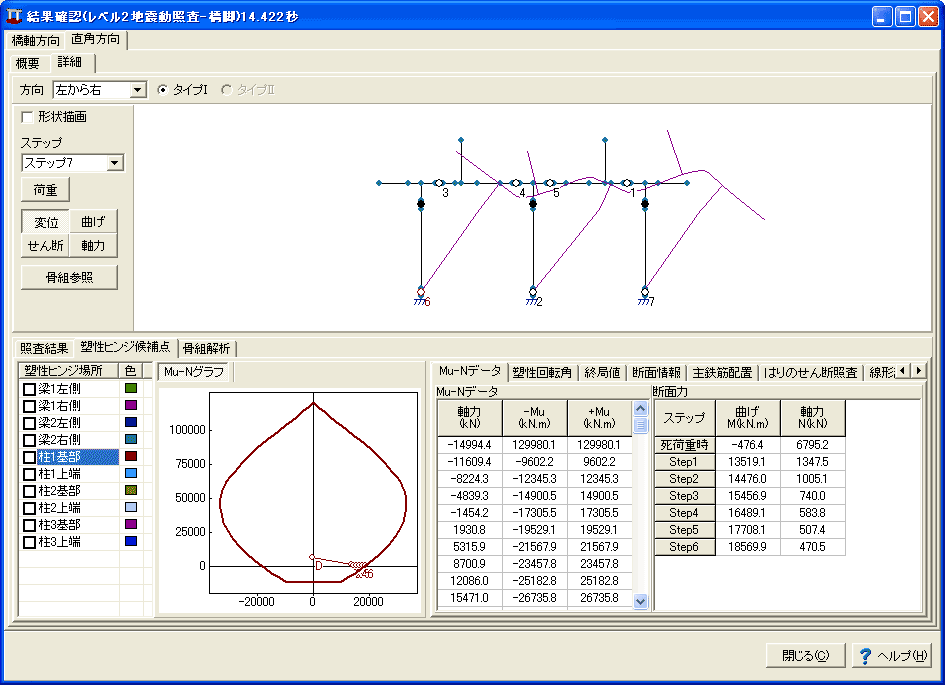Select the red support node 6 in diagram
The image size is (945, 685).
421,293
